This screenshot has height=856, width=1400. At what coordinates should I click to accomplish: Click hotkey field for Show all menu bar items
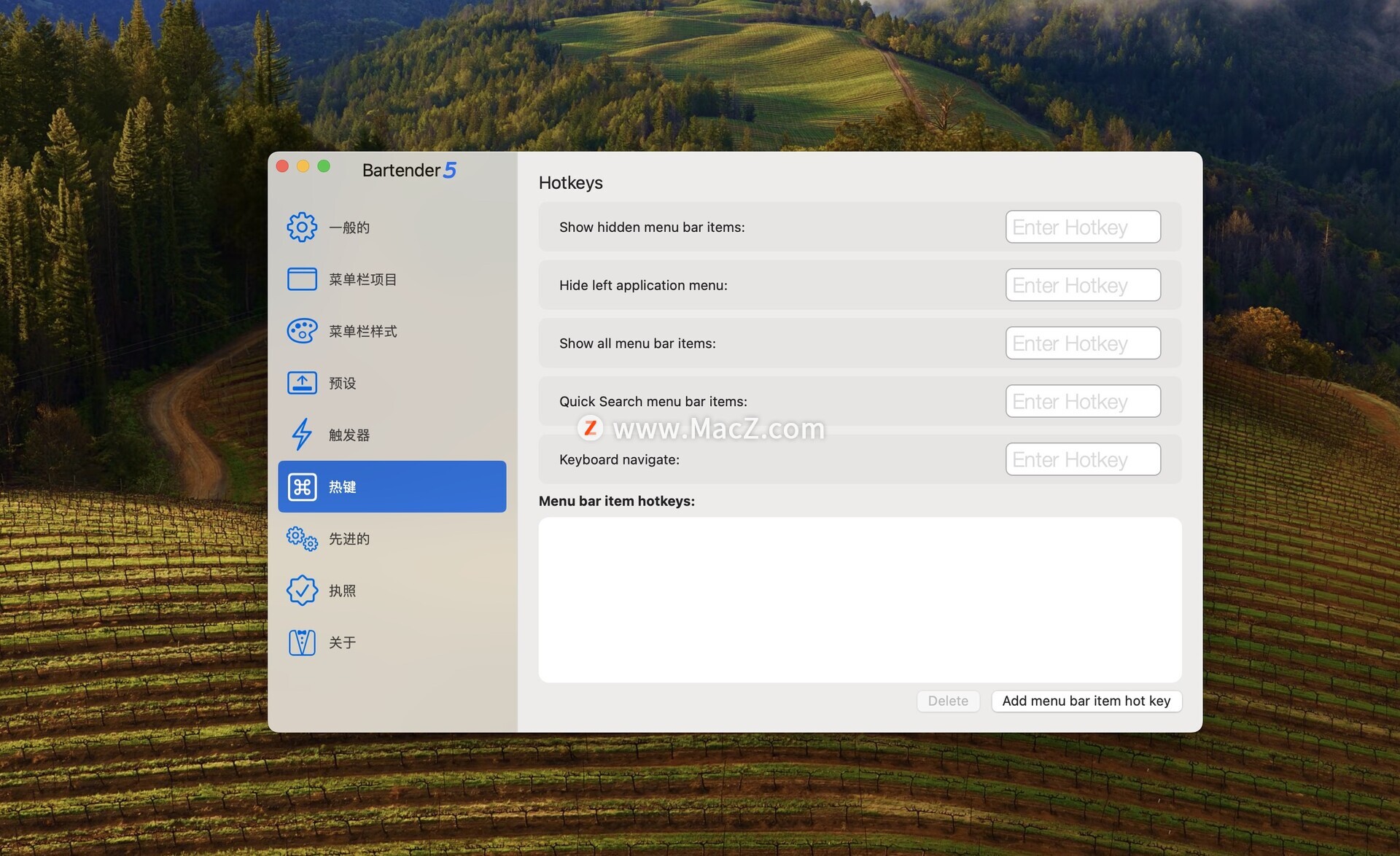tap(1083, 343)
